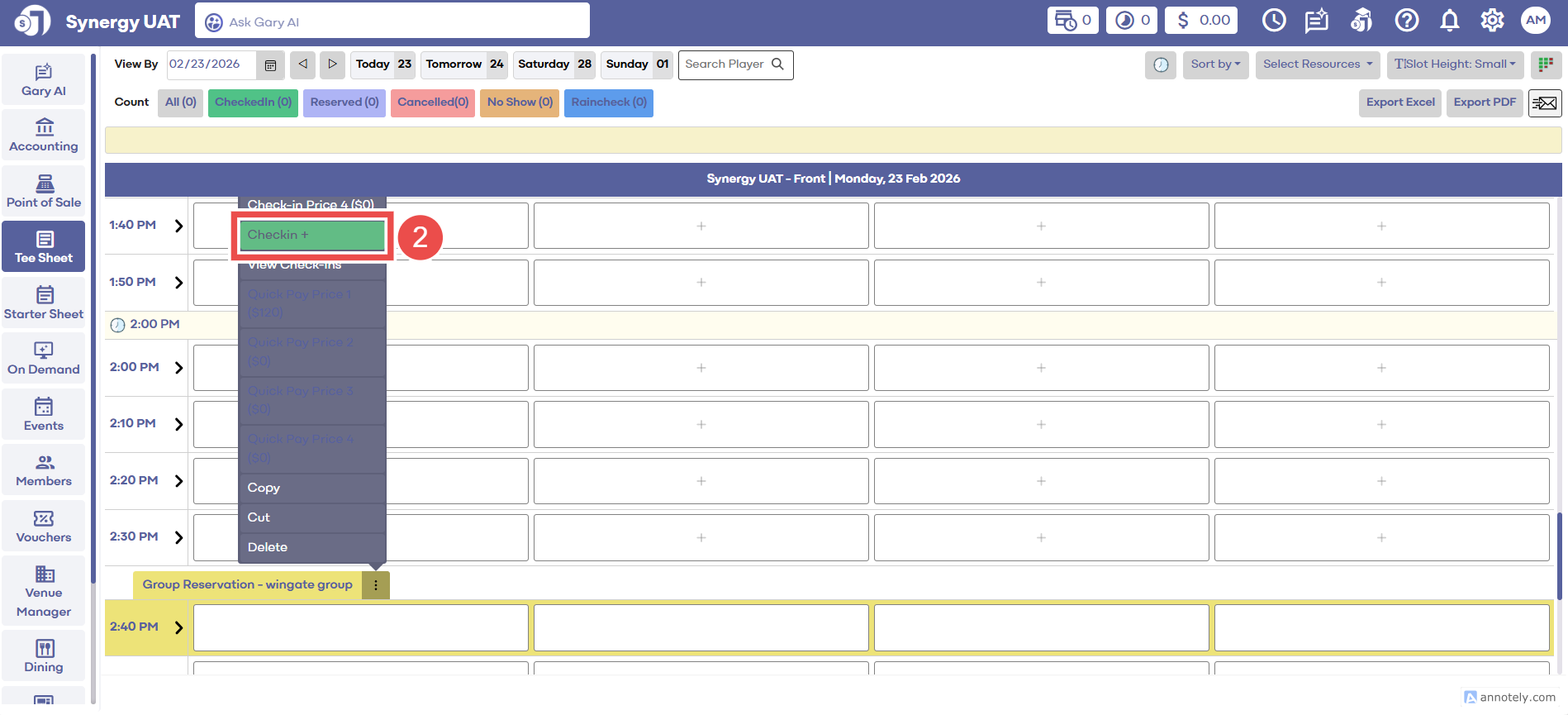Filter by No Show (0) status
The height and width of the screenshot is (715, 1568).
[520, 102]
